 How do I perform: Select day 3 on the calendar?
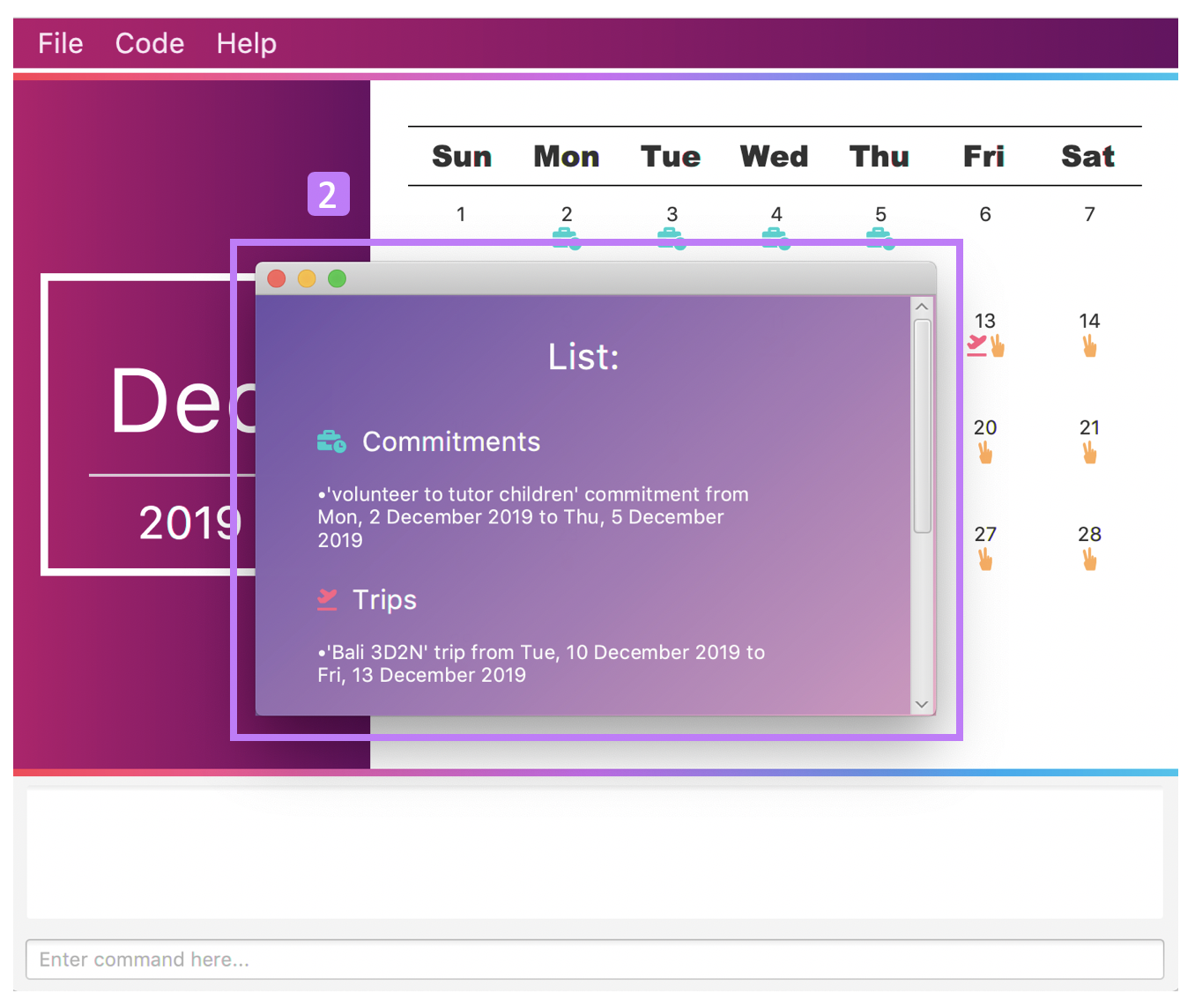click(672, 214)
